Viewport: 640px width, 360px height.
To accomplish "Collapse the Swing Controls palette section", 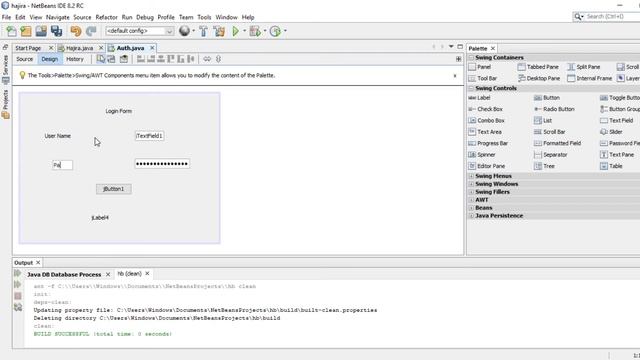I will point(471,88).
